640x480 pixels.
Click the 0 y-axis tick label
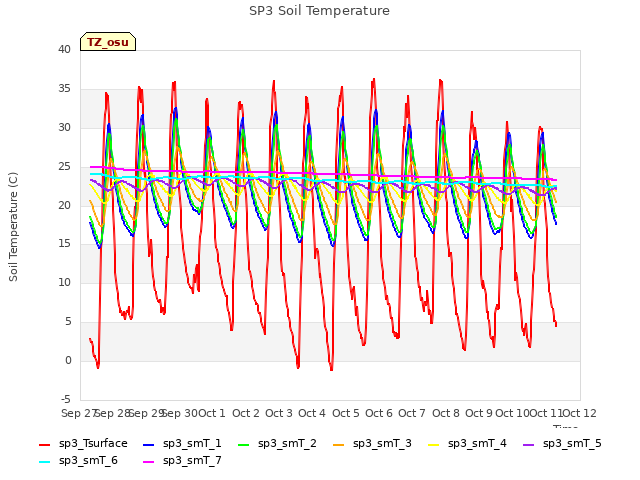pyautogui.click(x=68, y=360)
